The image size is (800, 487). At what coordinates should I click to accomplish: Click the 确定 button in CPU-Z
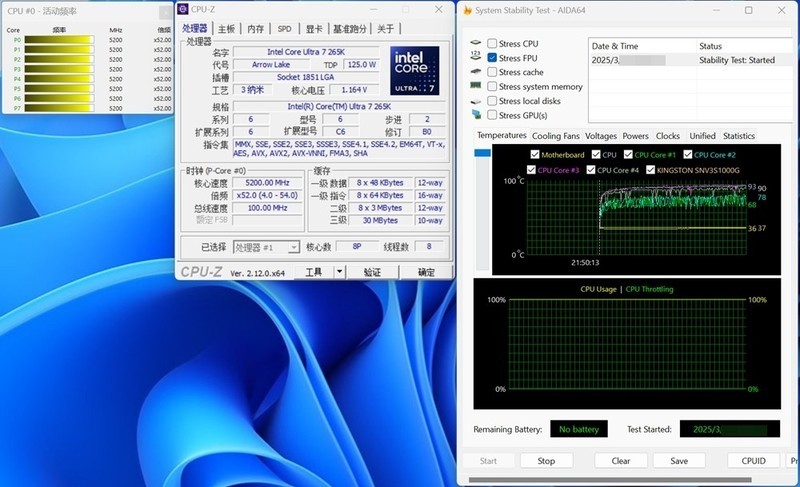[x=426, y=272]
